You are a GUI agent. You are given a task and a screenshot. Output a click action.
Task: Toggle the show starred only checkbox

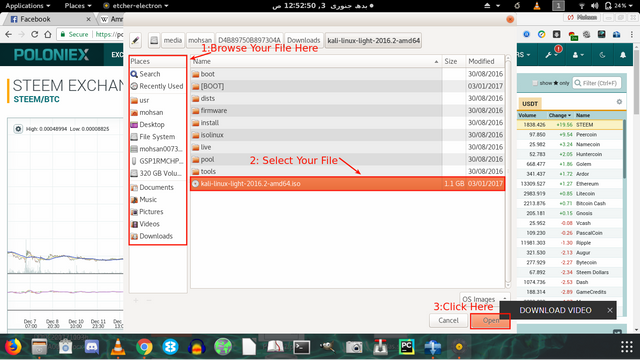535,83
